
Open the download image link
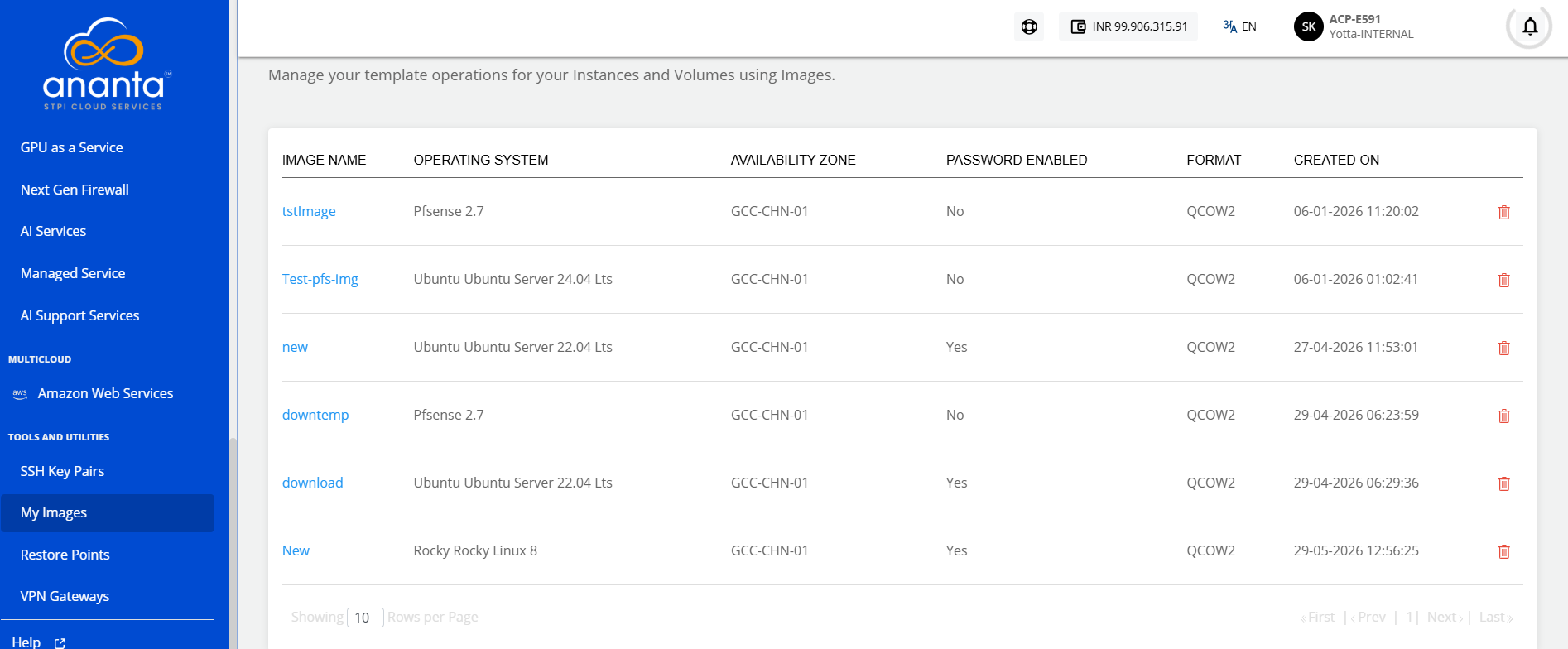tap(312, 483)
